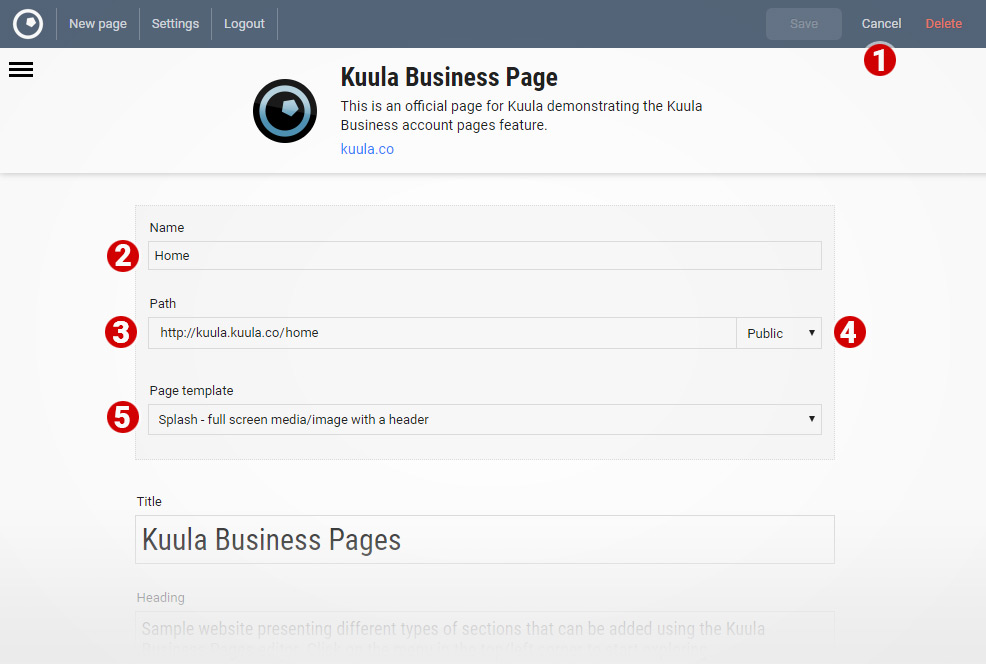Screen dimensions: 986x664
Task: Open the hamburger menu
Action: (21, 69)
